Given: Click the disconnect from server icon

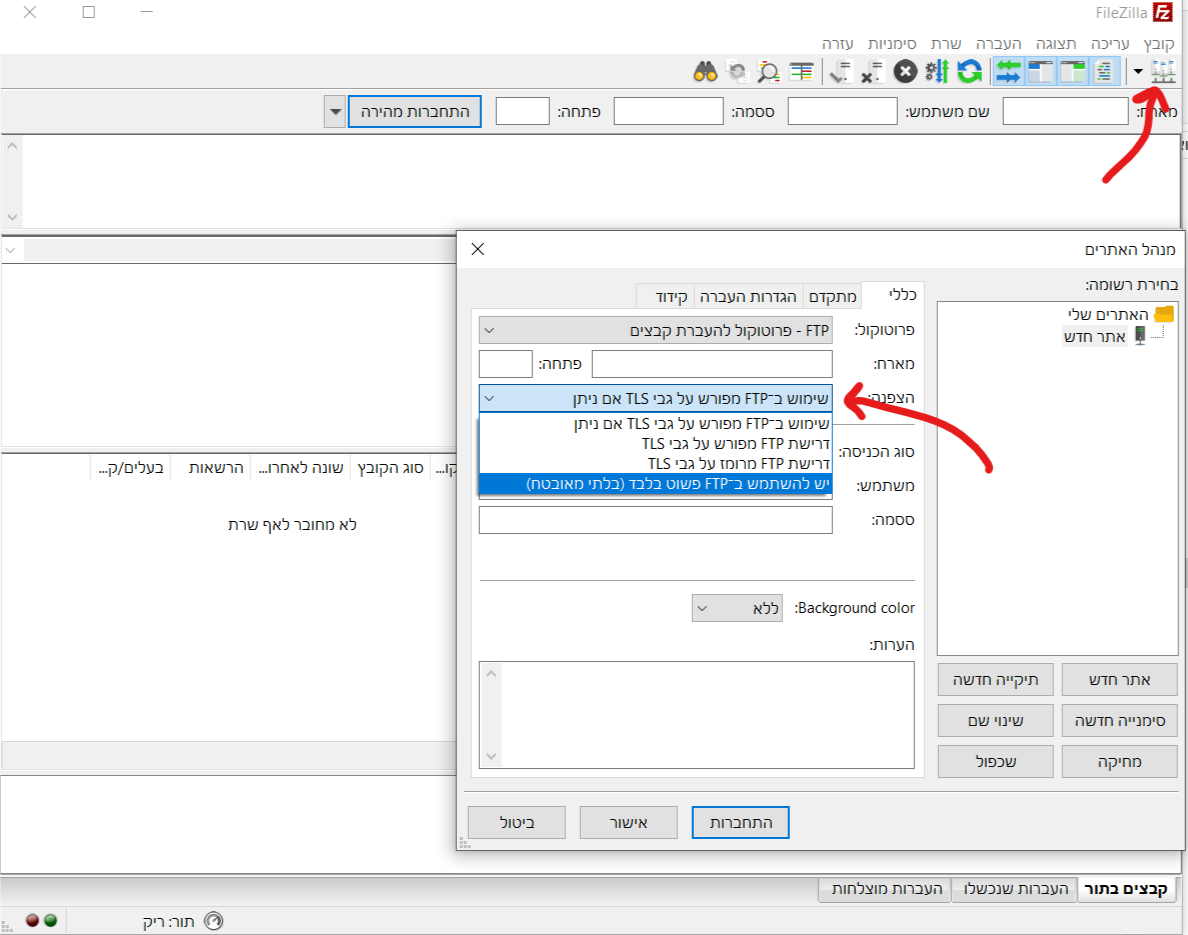Looking at the screenshot, I should pos(873,72).
